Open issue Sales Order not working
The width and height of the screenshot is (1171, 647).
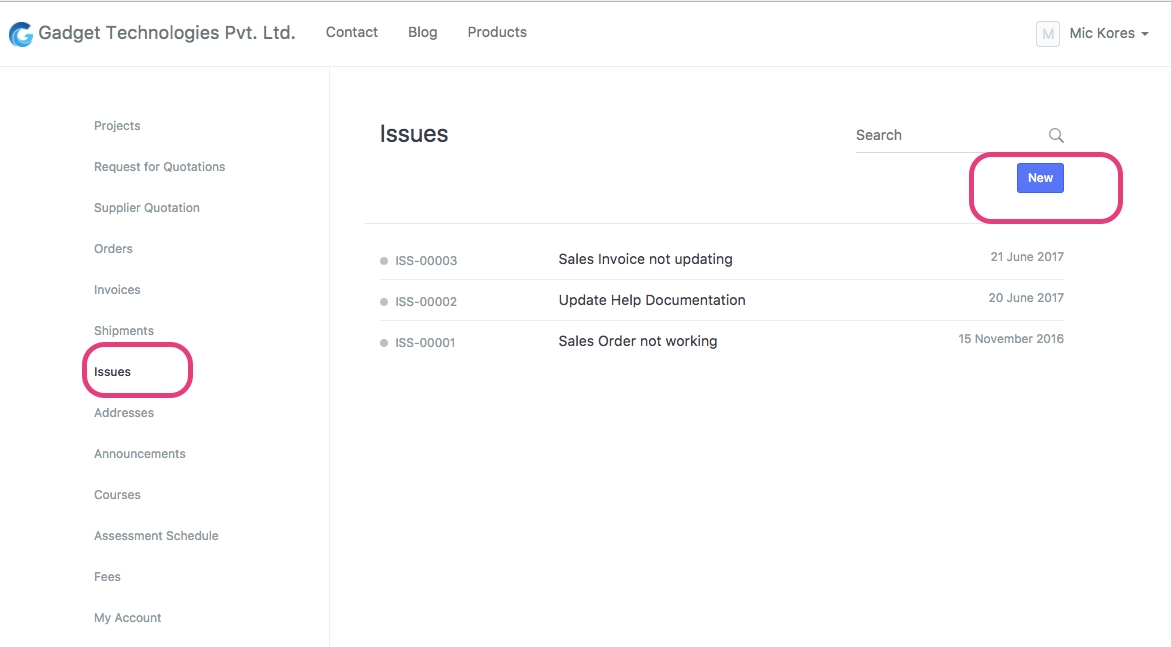637,341
